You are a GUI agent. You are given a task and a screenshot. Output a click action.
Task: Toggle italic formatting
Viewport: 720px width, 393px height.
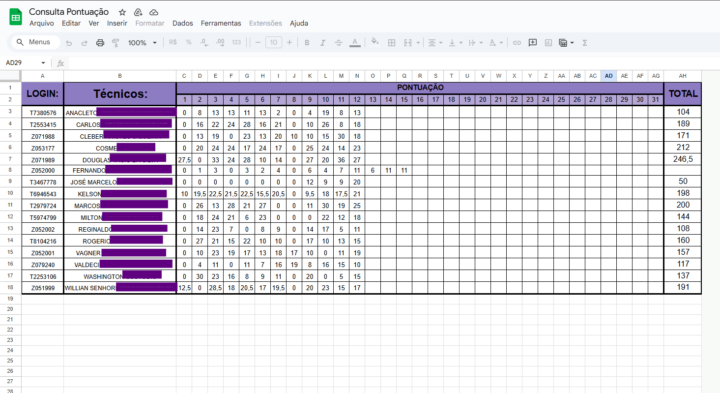pyautogui.click(x=323, y=43)
